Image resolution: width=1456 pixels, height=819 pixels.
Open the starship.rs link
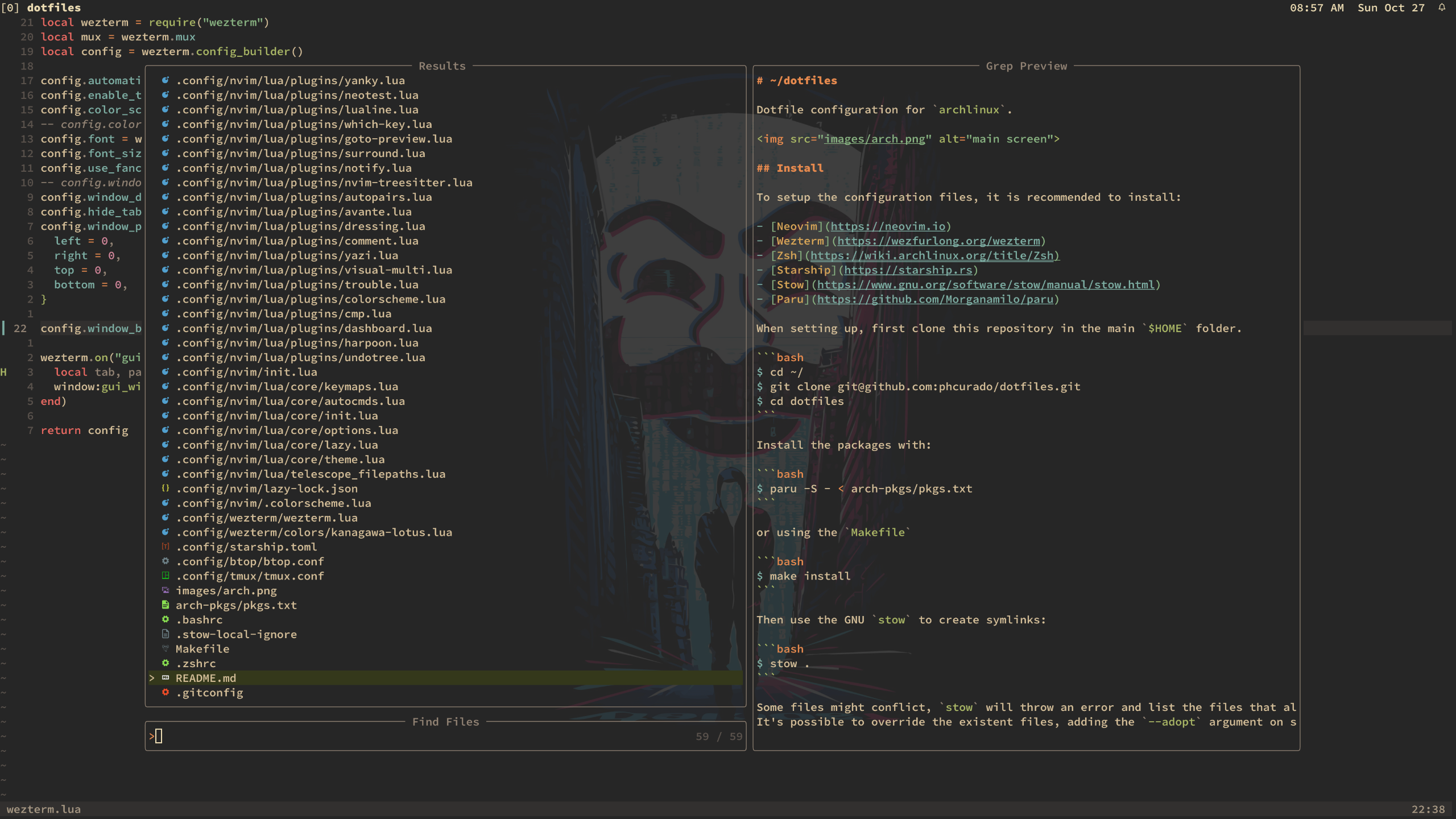[908, 270]
